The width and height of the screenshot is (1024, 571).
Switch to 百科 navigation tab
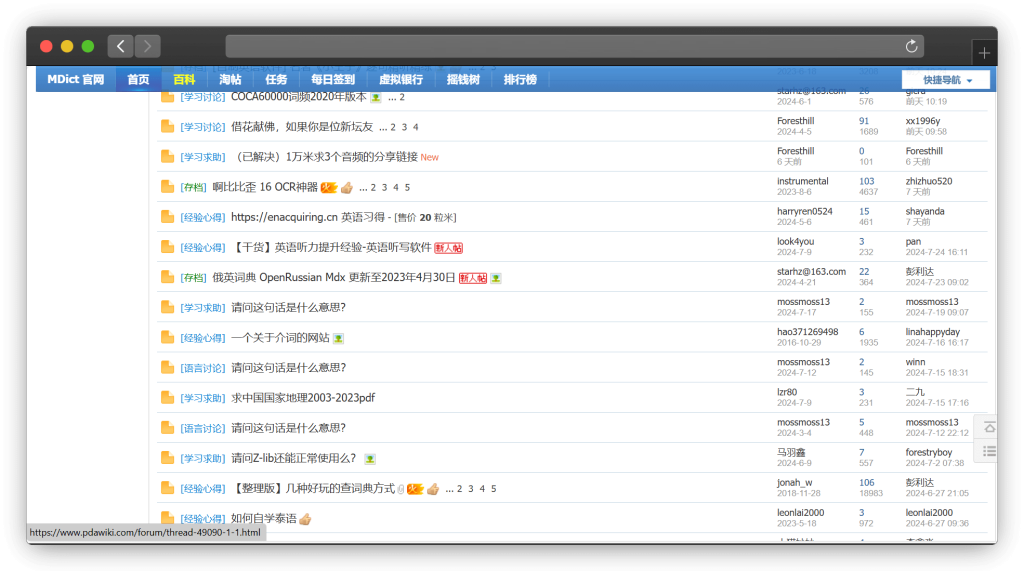click(x=184, y=79)
